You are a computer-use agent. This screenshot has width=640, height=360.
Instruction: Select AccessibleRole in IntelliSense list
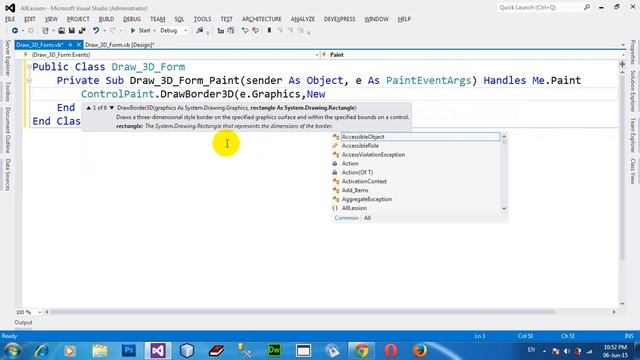coord(416,146)
